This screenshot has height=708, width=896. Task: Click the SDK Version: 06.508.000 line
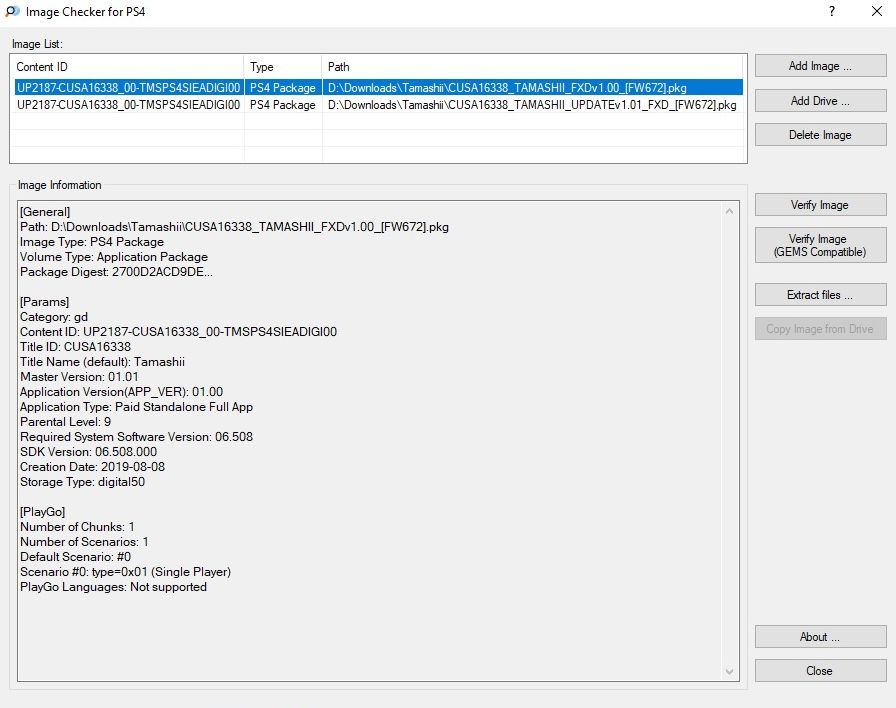click(x=89, y=451)
